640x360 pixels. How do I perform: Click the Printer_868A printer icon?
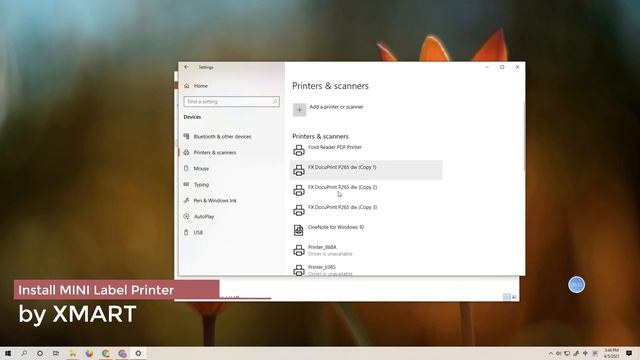pyautogui.click(x=299, y=251)
